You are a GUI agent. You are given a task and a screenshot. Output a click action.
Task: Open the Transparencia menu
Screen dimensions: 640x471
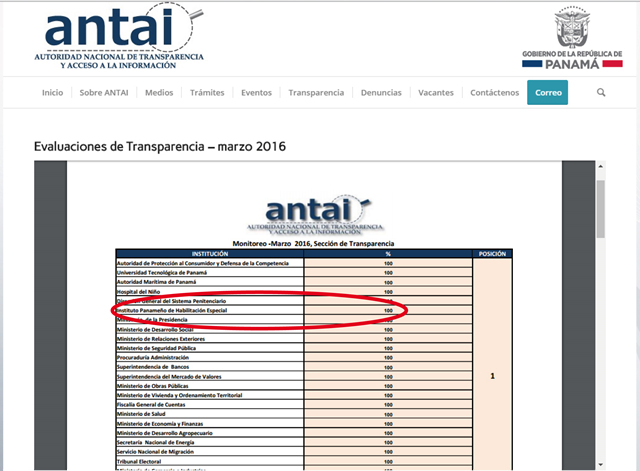[316, 93]
